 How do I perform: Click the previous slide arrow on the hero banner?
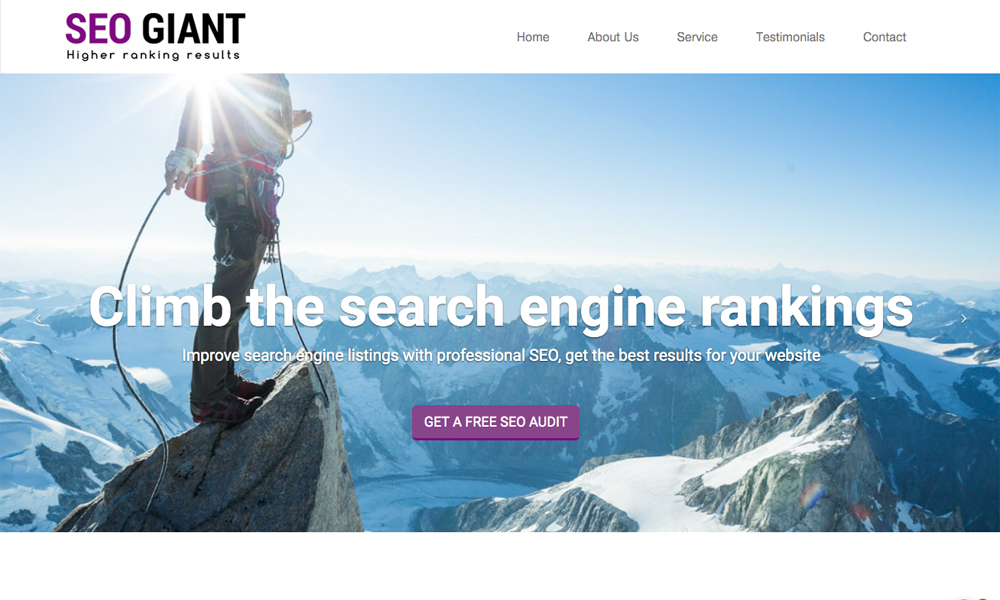(38, 318)
